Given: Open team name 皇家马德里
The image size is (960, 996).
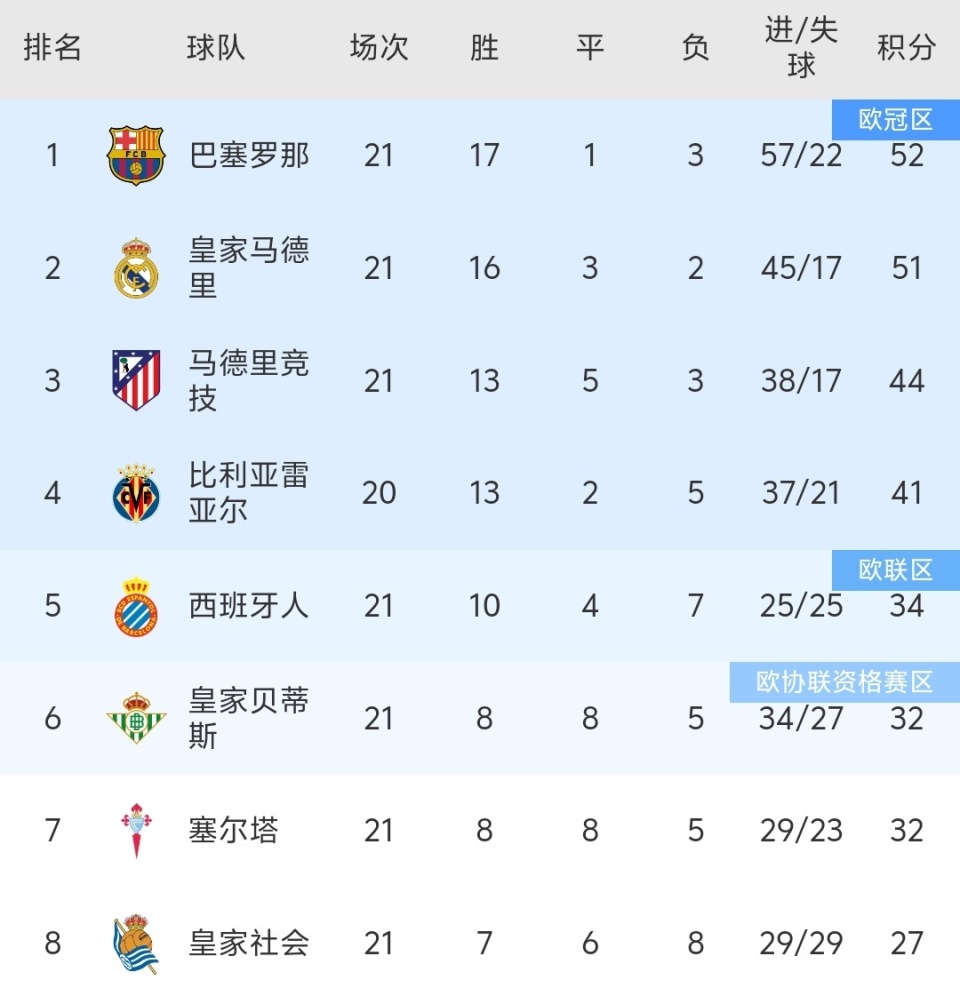Looking at the screenshot, I should (249, 268).
